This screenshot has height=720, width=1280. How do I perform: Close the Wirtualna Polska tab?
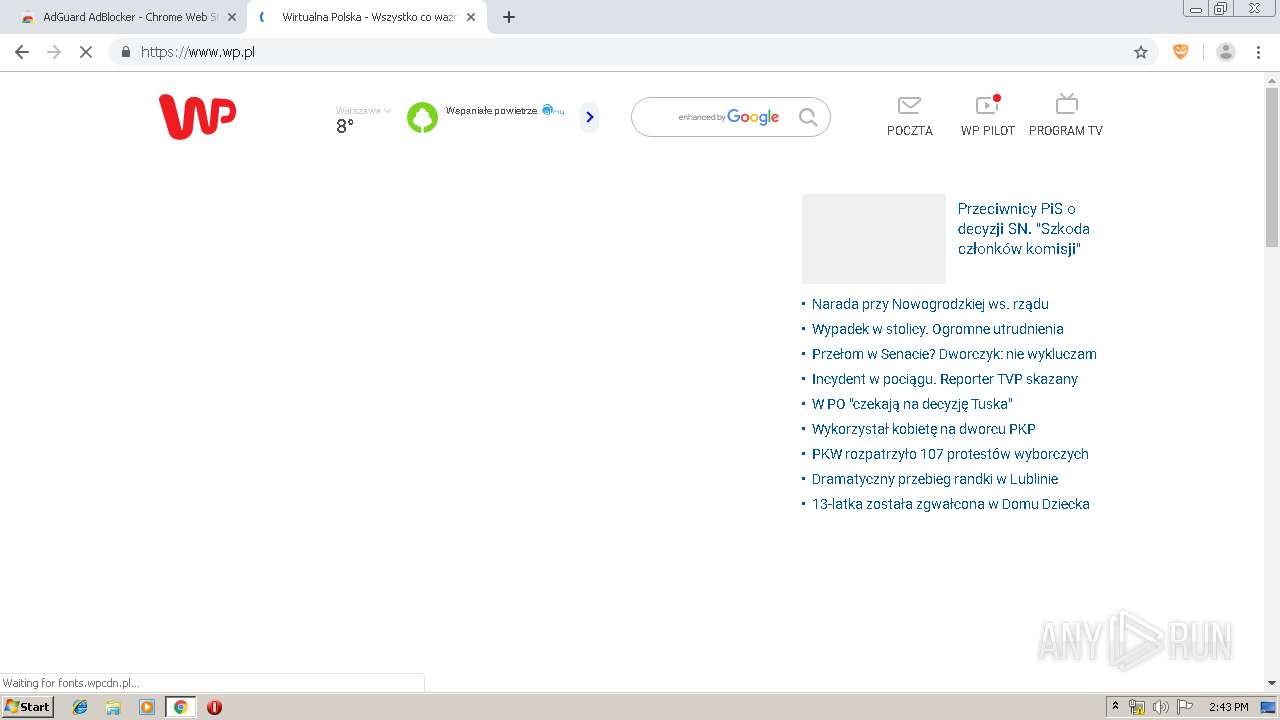[471, 17]
